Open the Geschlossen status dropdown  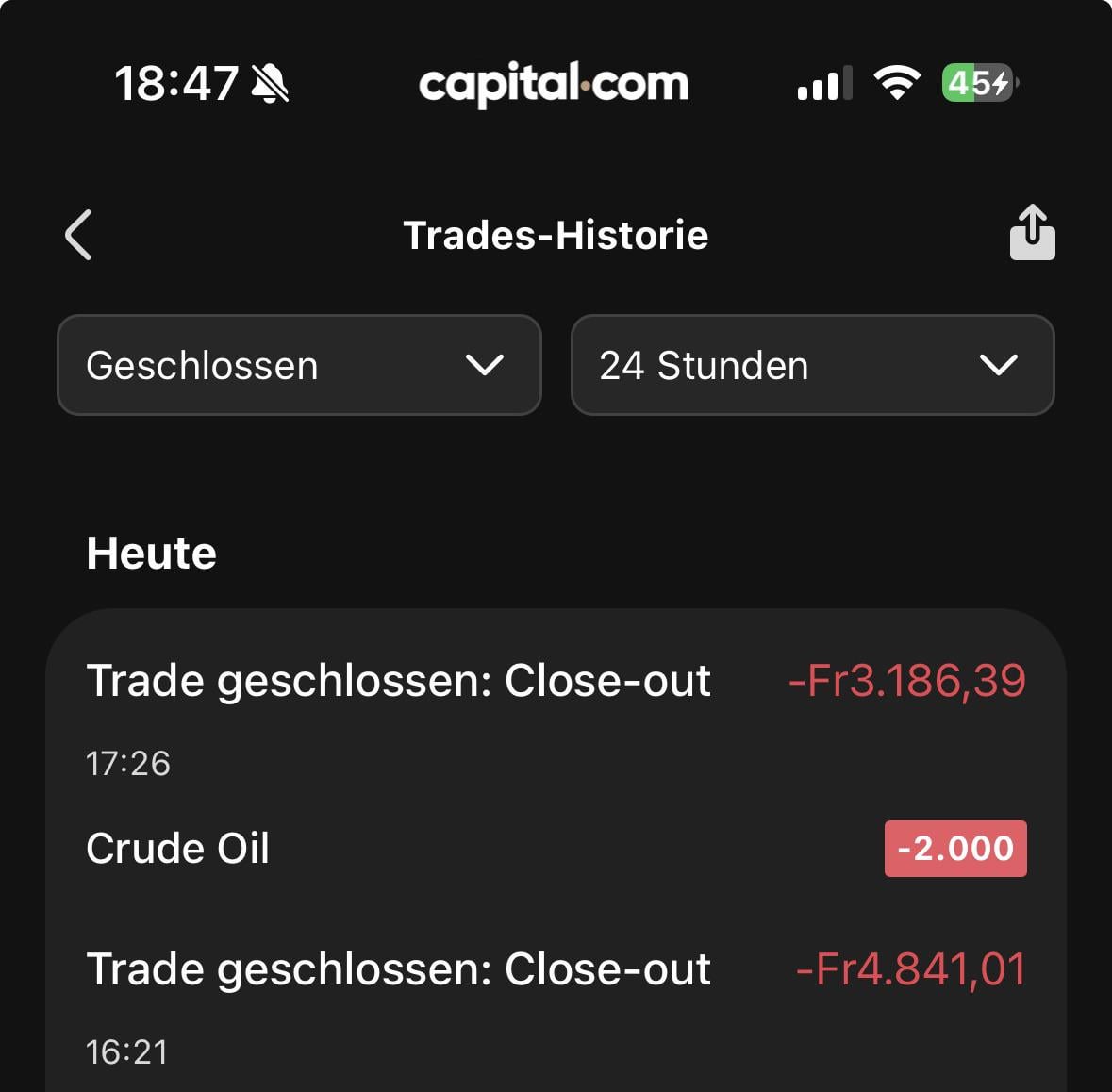[x=299, y=365]
